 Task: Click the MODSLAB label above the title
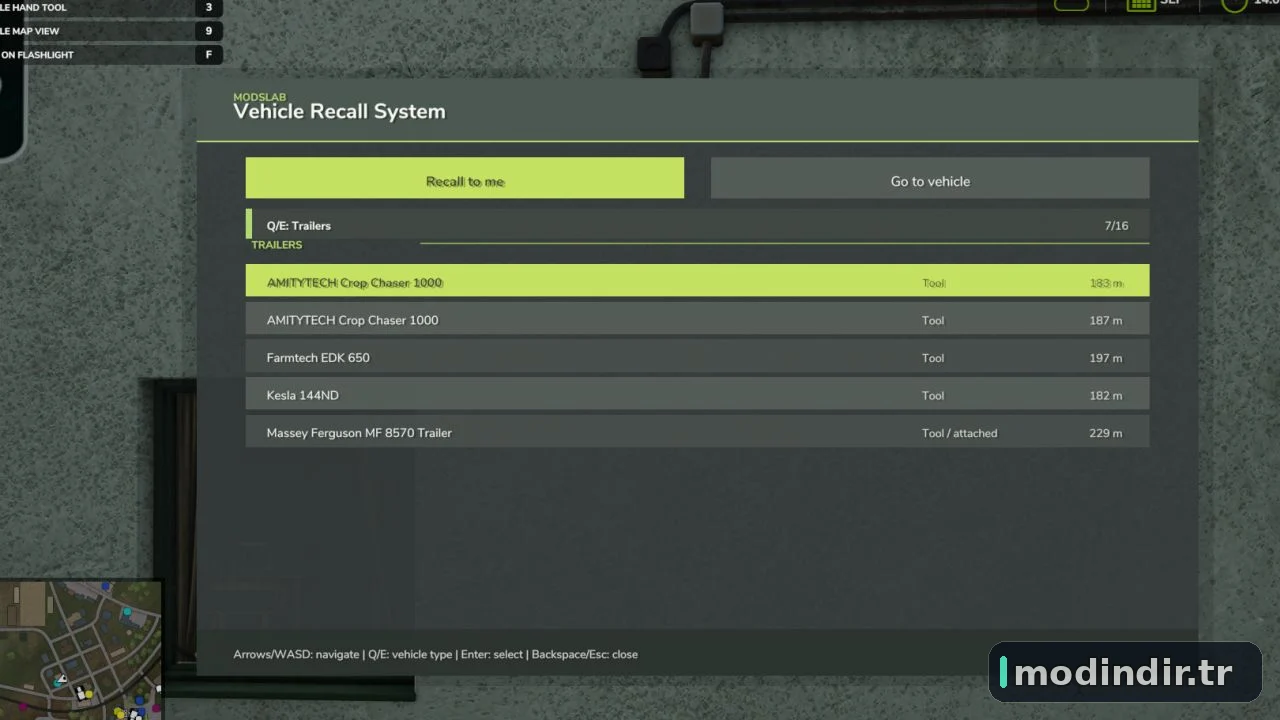coord(259,97)
